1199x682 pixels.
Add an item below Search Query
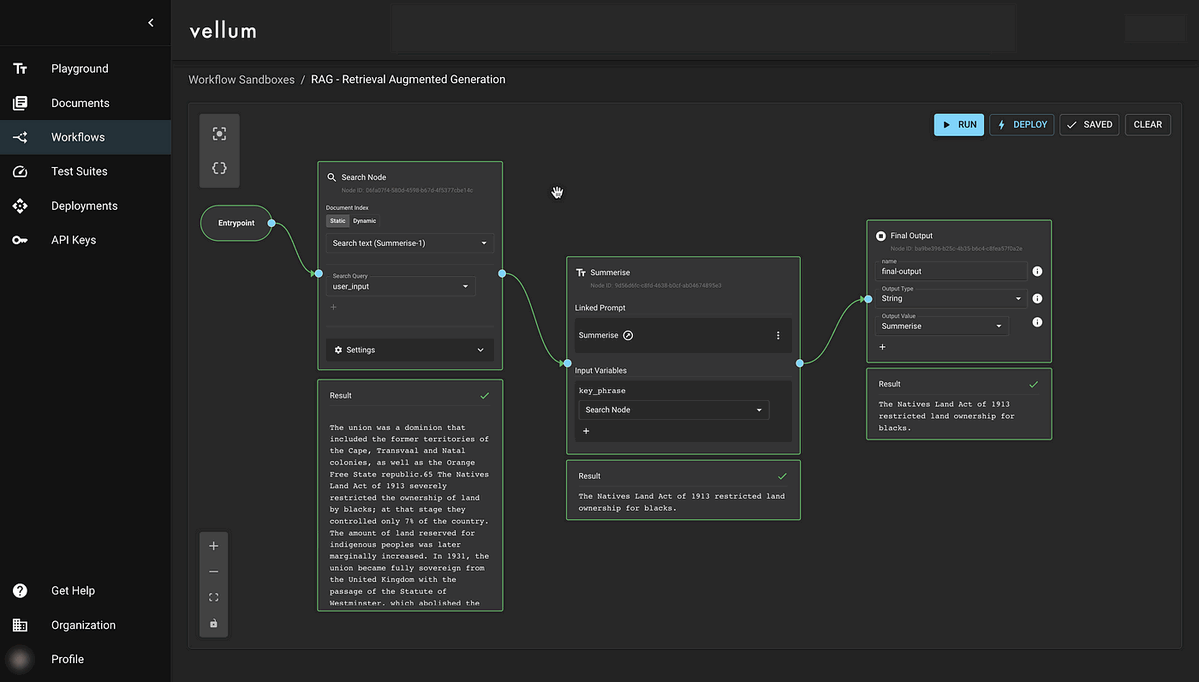tap(333, 307)
